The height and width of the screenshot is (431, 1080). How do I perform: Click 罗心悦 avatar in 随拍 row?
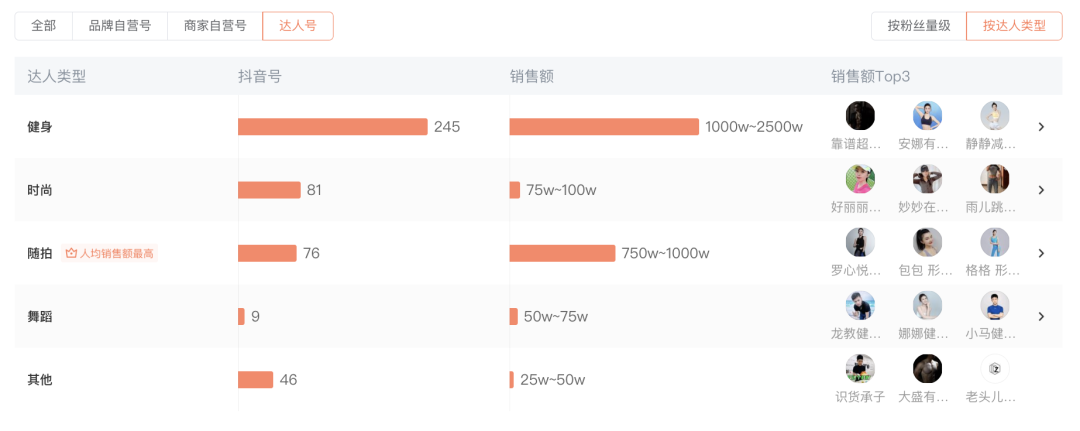[x=860, y=242]
